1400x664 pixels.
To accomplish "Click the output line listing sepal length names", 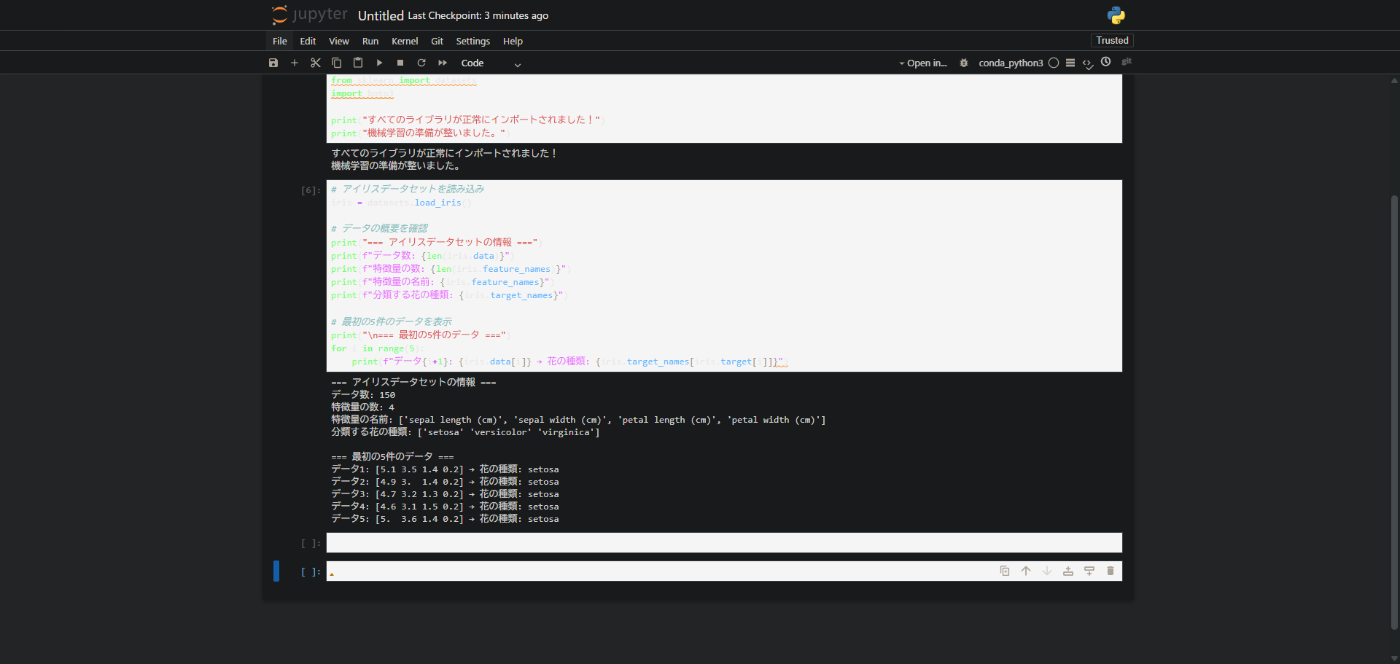I will (579, 420).
